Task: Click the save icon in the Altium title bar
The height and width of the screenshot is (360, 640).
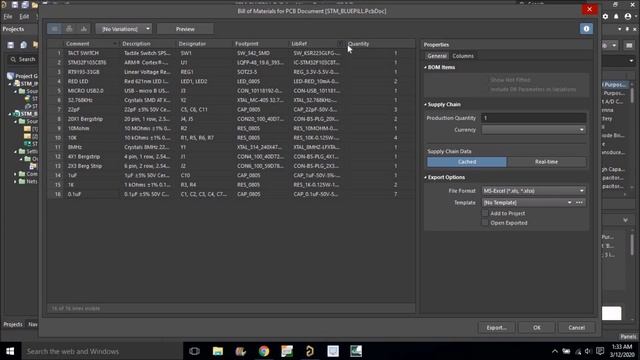Action: pos(14,5)
